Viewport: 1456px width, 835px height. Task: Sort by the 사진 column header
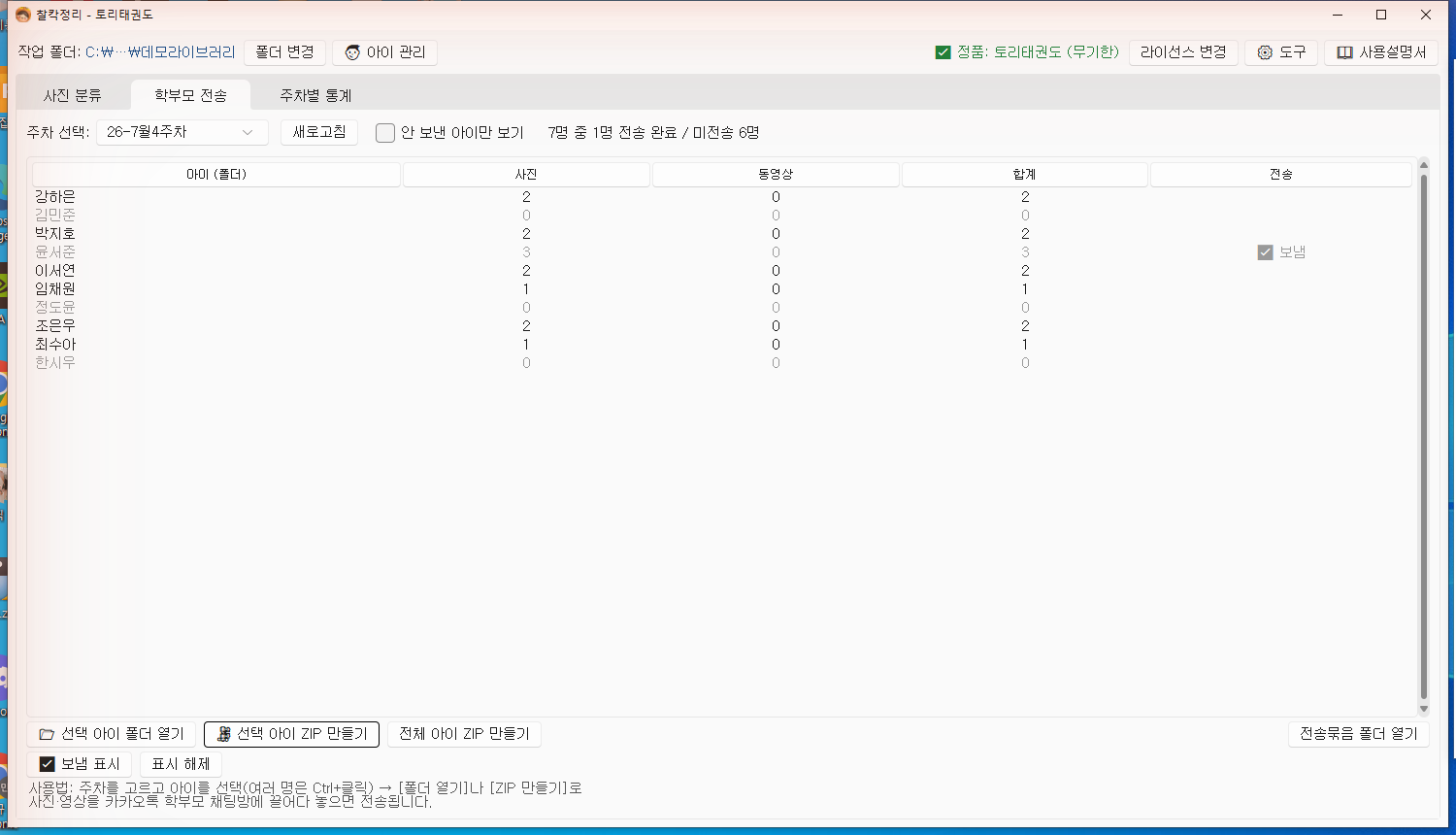pos(526,175)
